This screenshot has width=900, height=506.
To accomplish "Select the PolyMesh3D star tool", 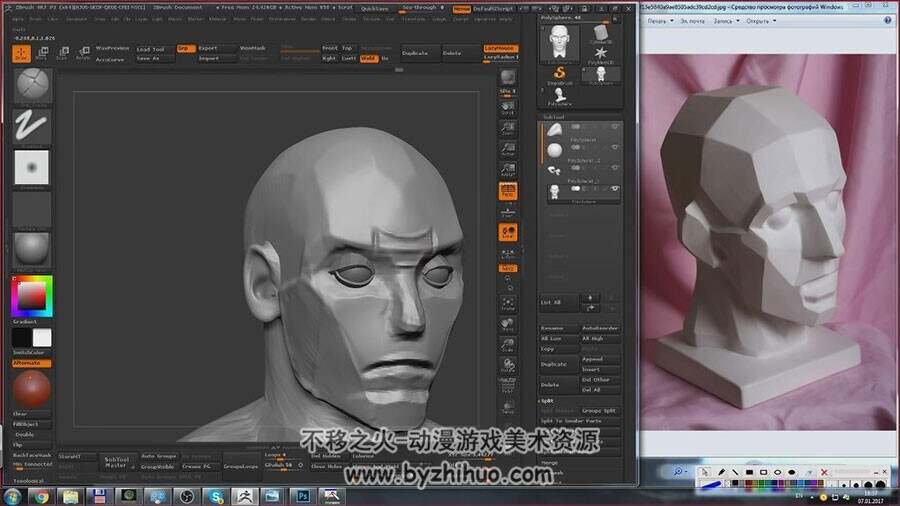I will (601, 55).
